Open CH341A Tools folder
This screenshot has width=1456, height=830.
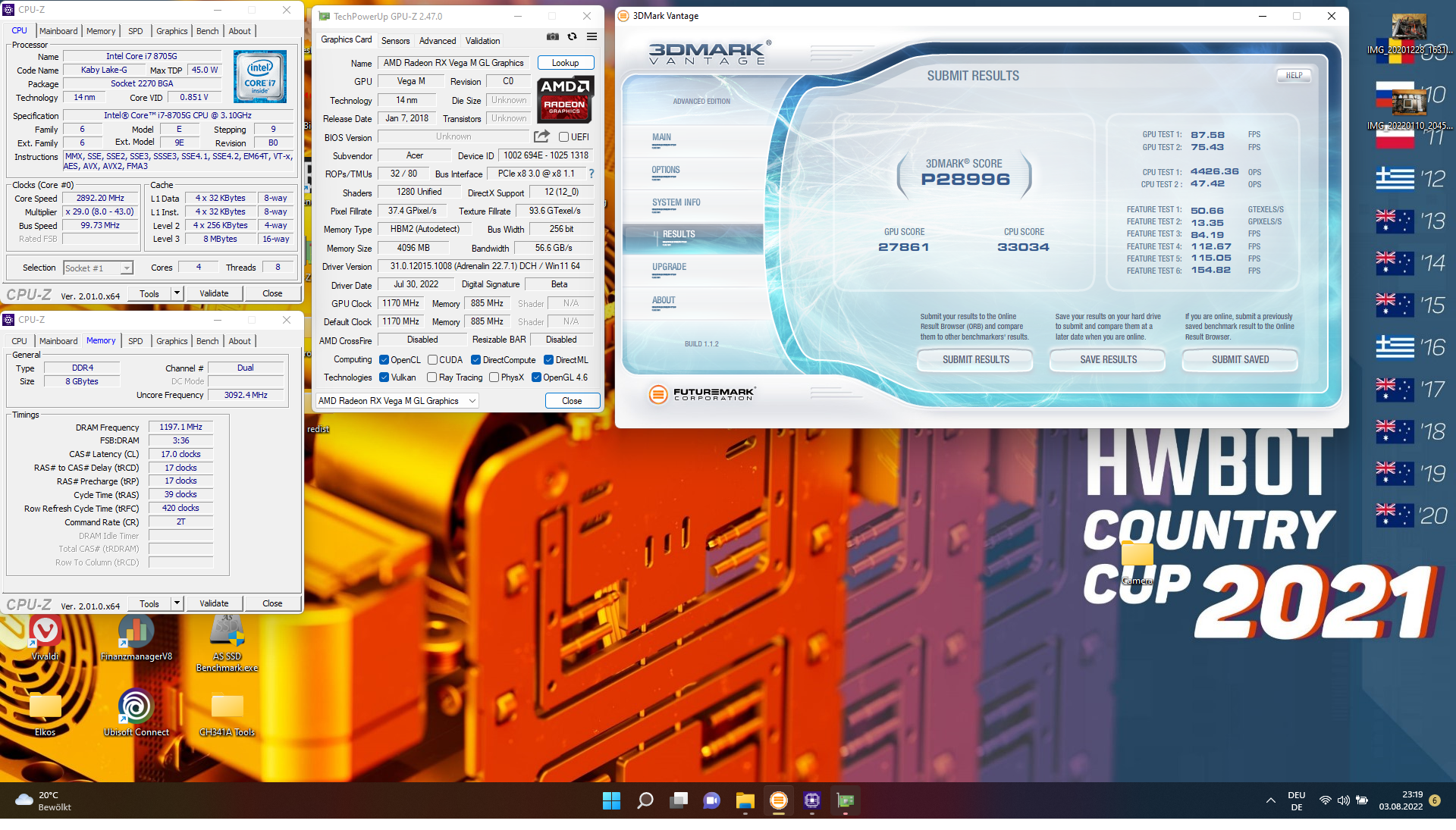coord(227,713)
